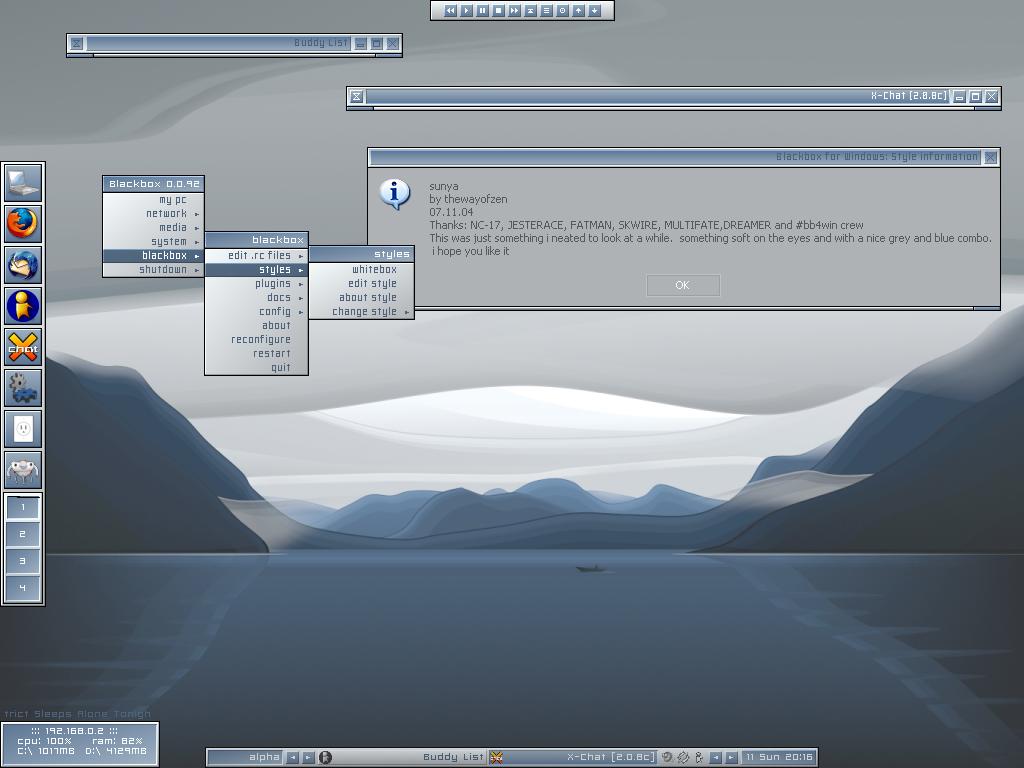
Task: Pause playback in the media control bar
Action: pos(483,10)
